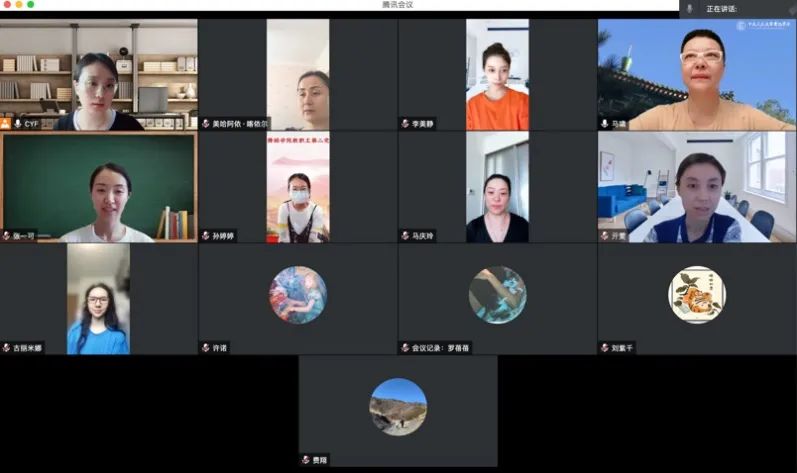Click the microphone icon next to 马庆玲
The height and width of the screenshot is (473, 797).
click(405, 236)
